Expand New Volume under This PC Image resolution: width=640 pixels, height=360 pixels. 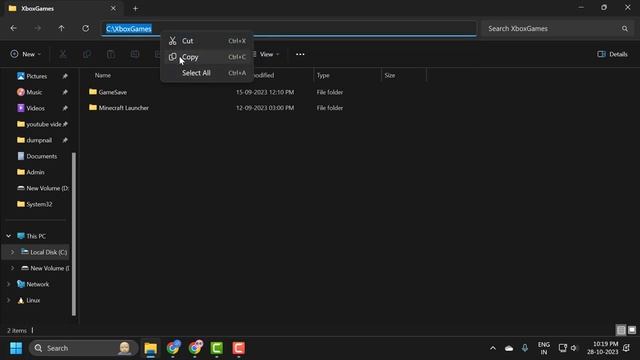coord(12,268)
